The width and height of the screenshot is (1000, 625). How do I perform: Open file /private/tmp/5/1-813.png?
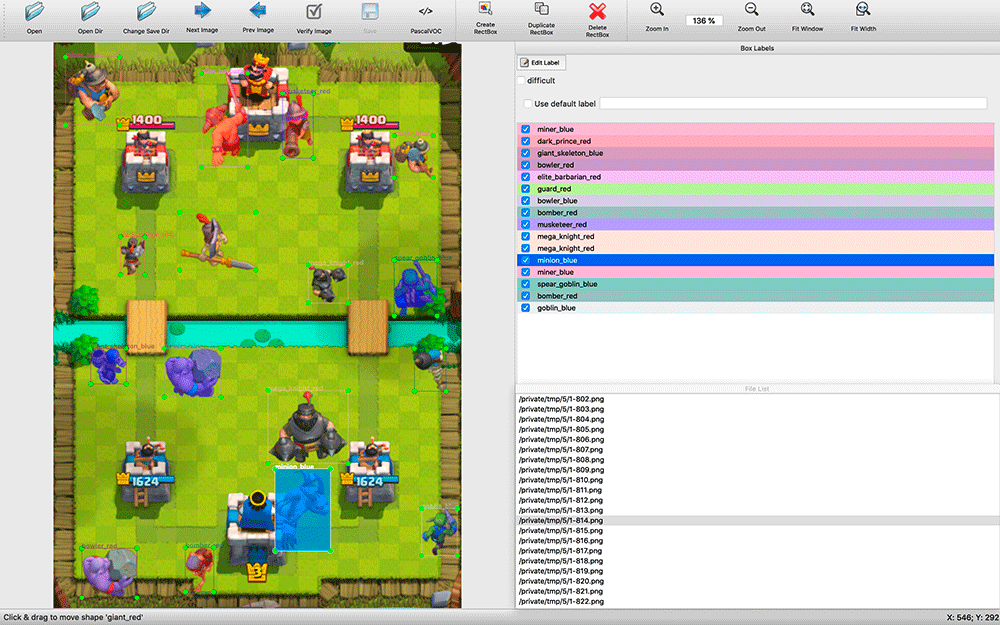point(561,510)
